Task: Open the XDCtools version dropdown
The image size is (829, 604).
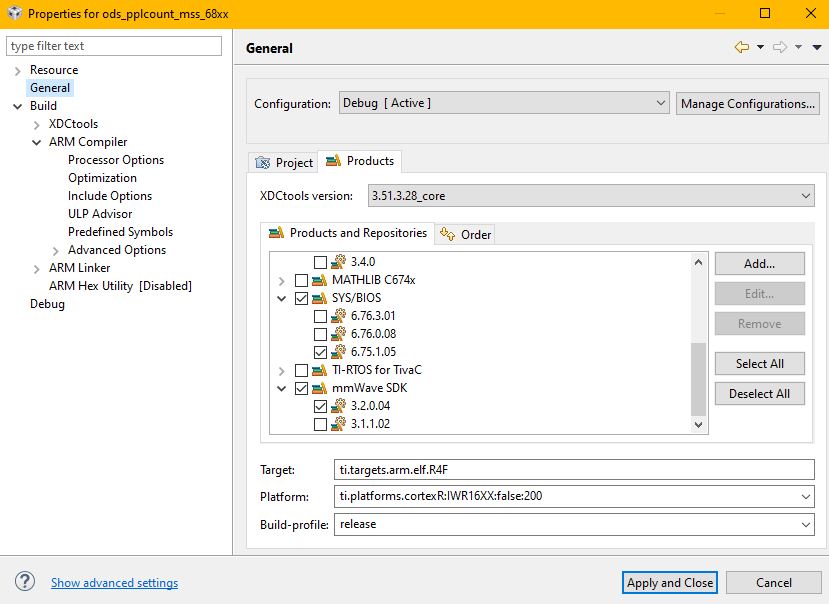Action: [x=591, y=196]
